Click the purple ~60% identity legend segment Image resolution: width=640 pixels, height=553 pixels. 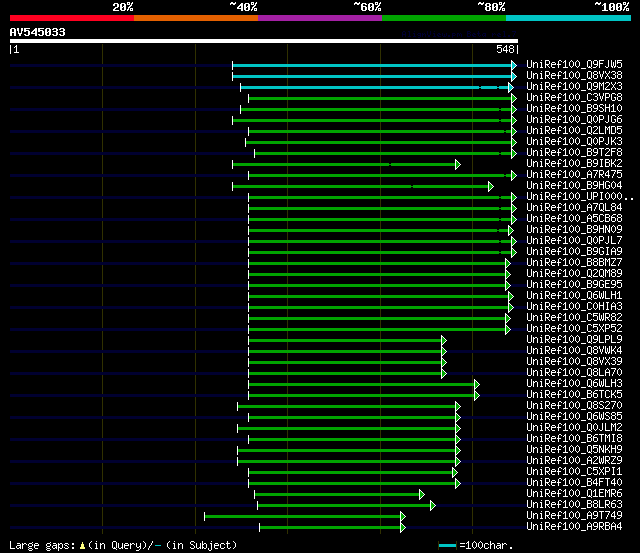(x=320, y=18)
